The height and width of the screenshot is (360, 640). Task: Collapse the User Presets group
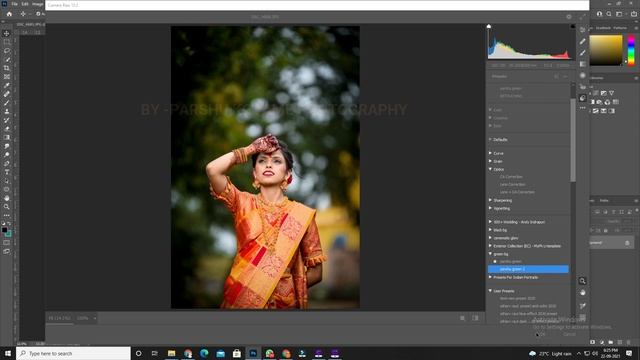[490, 291]
